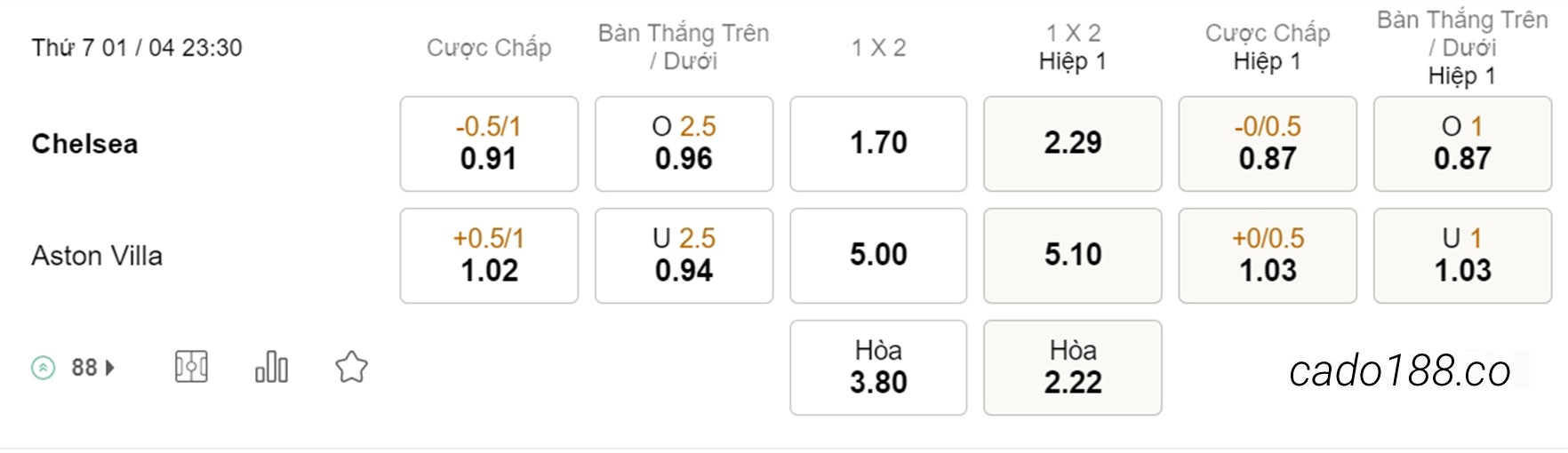
Task: Choose Chelsea win 1X2 odds 1.70
Action: [878, 144]
